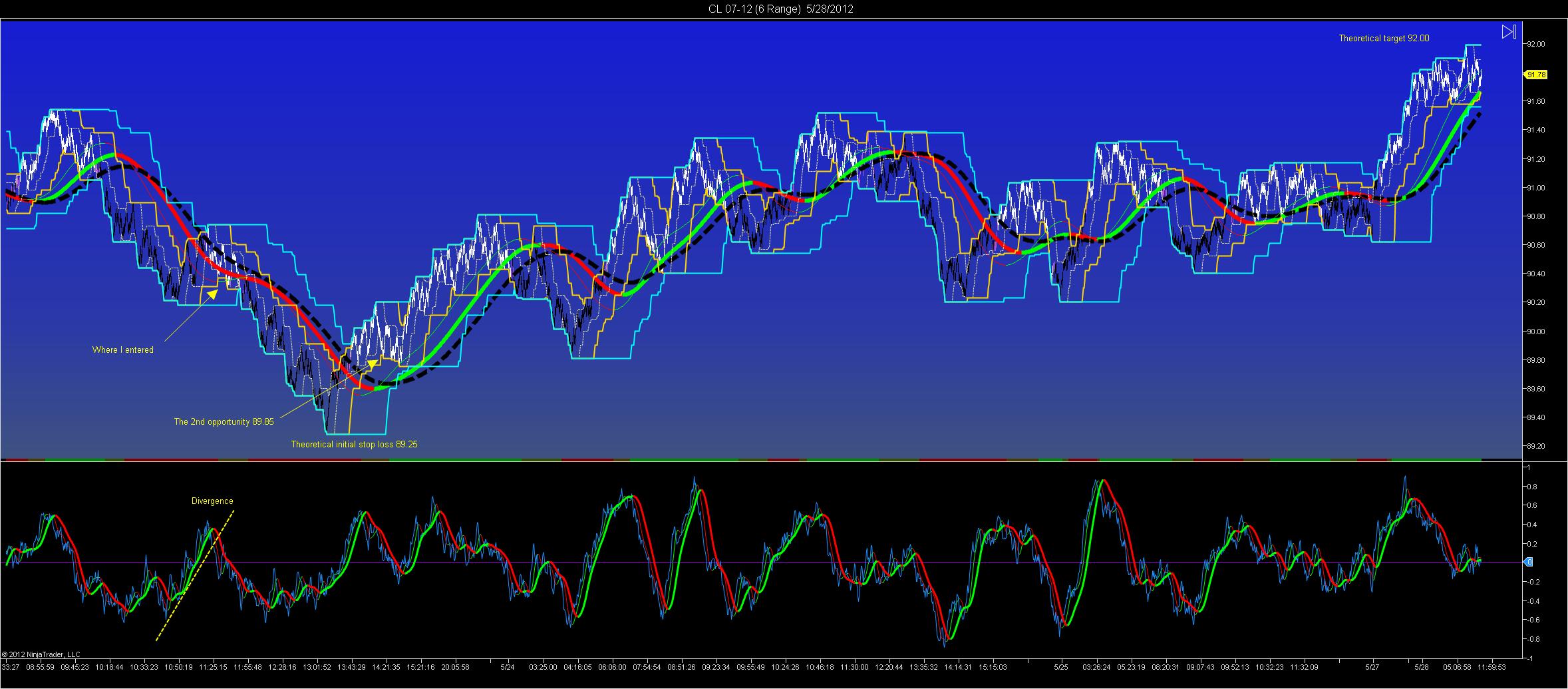Click the 05:06:58 time axis label

[x=1457, y=667]
